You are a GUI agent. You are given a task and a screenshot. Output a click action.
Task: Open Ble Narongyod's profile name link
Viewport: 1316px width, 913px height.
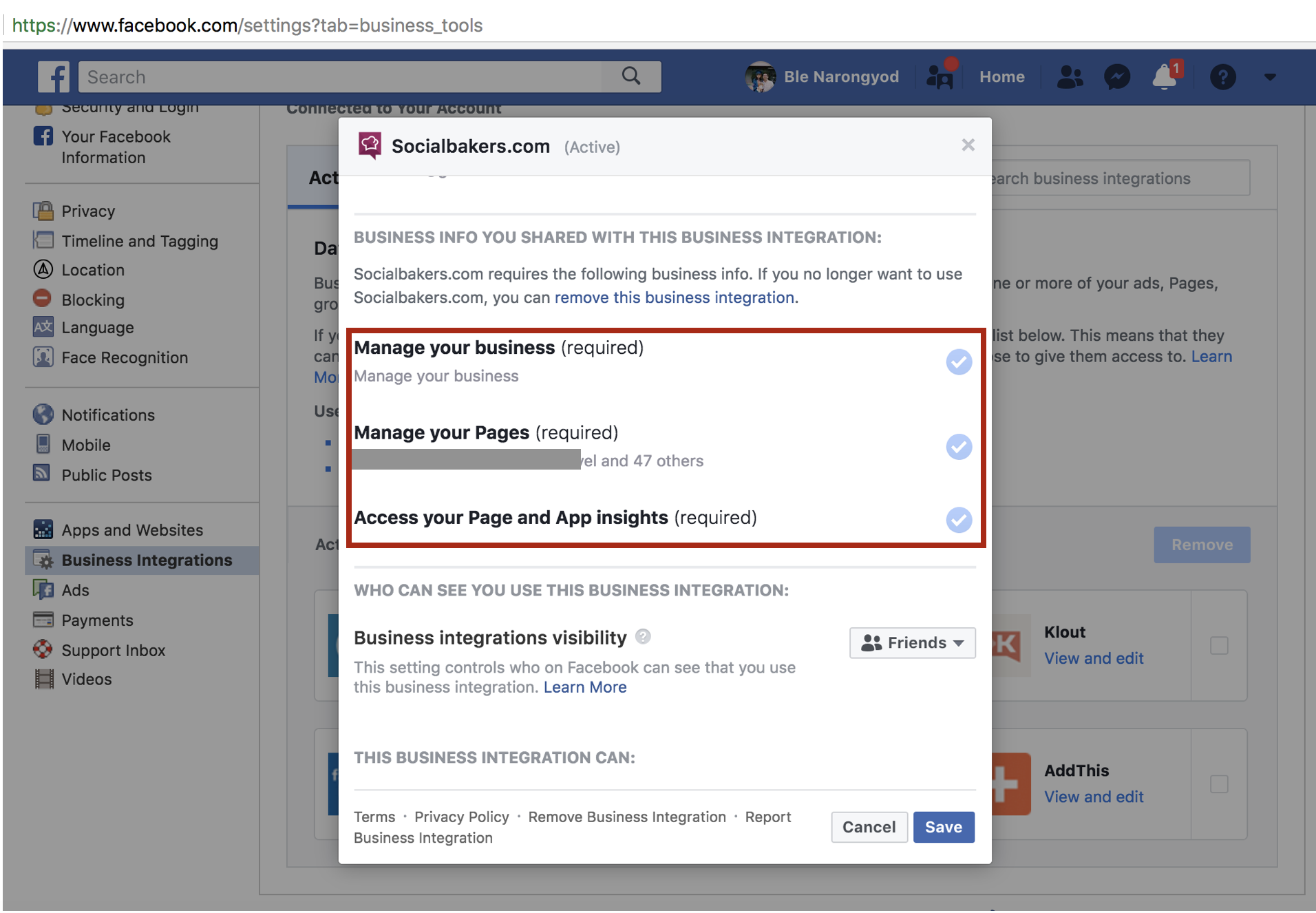click(841, 76)
